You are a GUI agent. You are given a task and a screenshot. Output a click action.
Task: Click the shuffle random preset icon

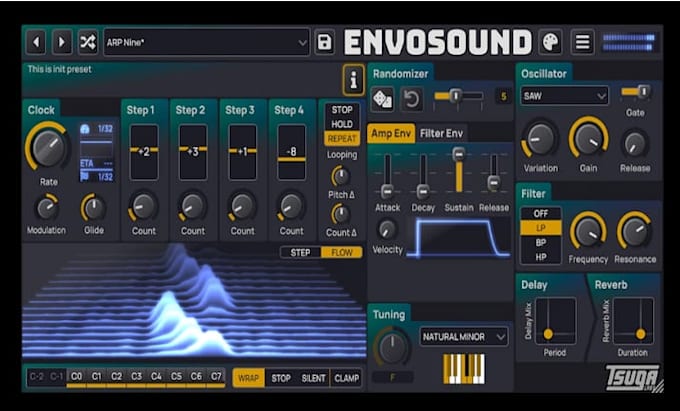(88, 42)
